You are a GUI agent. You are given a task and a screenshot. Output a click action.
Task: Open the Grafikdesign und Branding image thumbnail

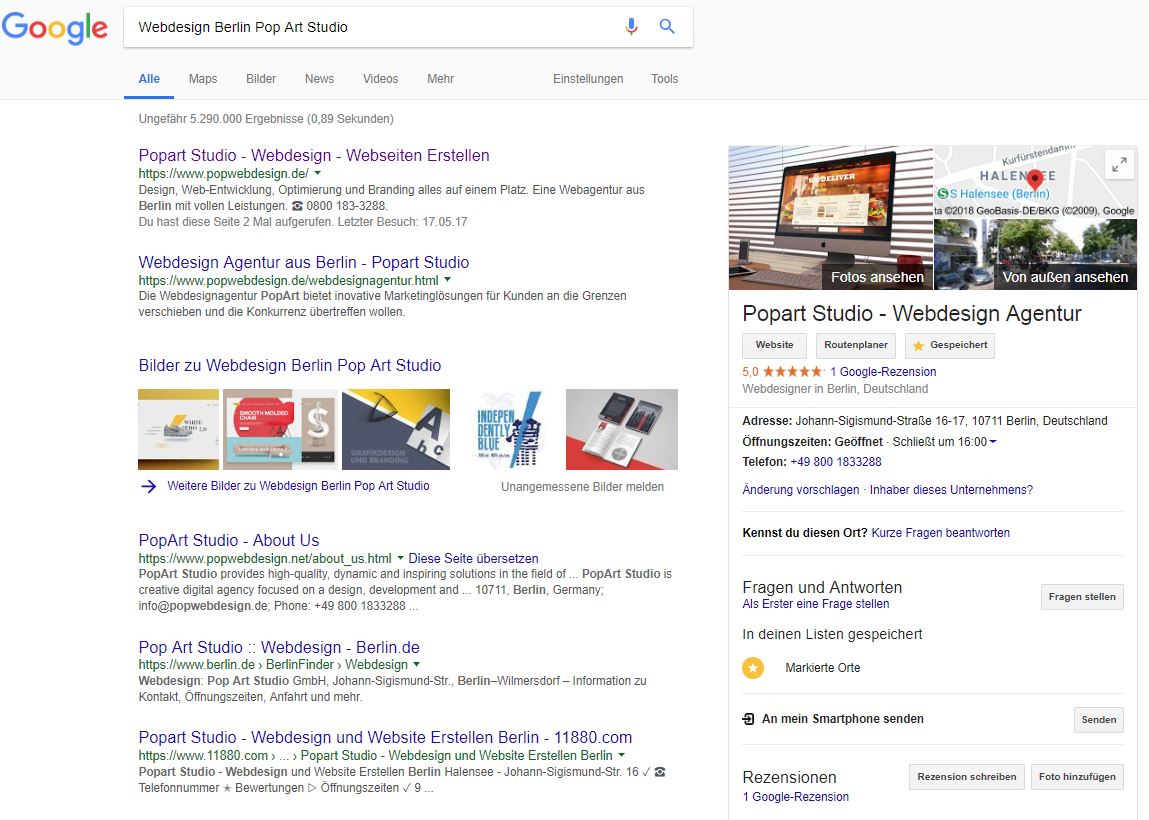pyautogui.click(x=396, y=429)
